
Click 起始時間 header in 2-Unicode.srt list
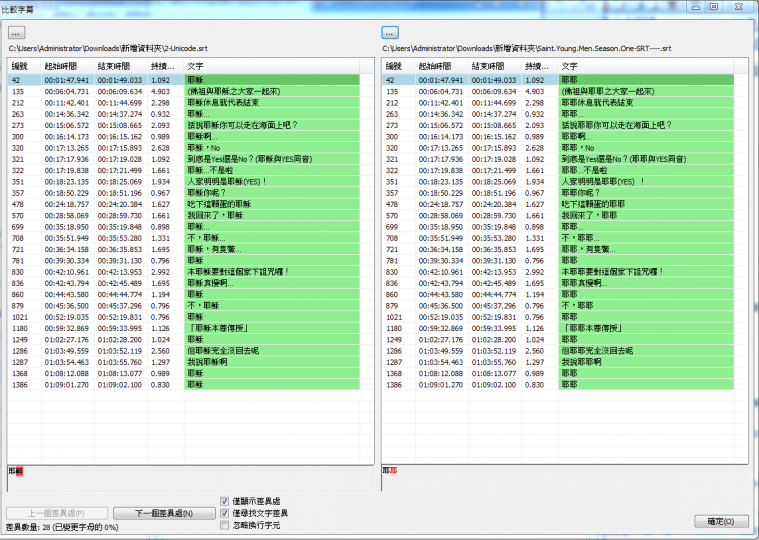click(68, 66)
